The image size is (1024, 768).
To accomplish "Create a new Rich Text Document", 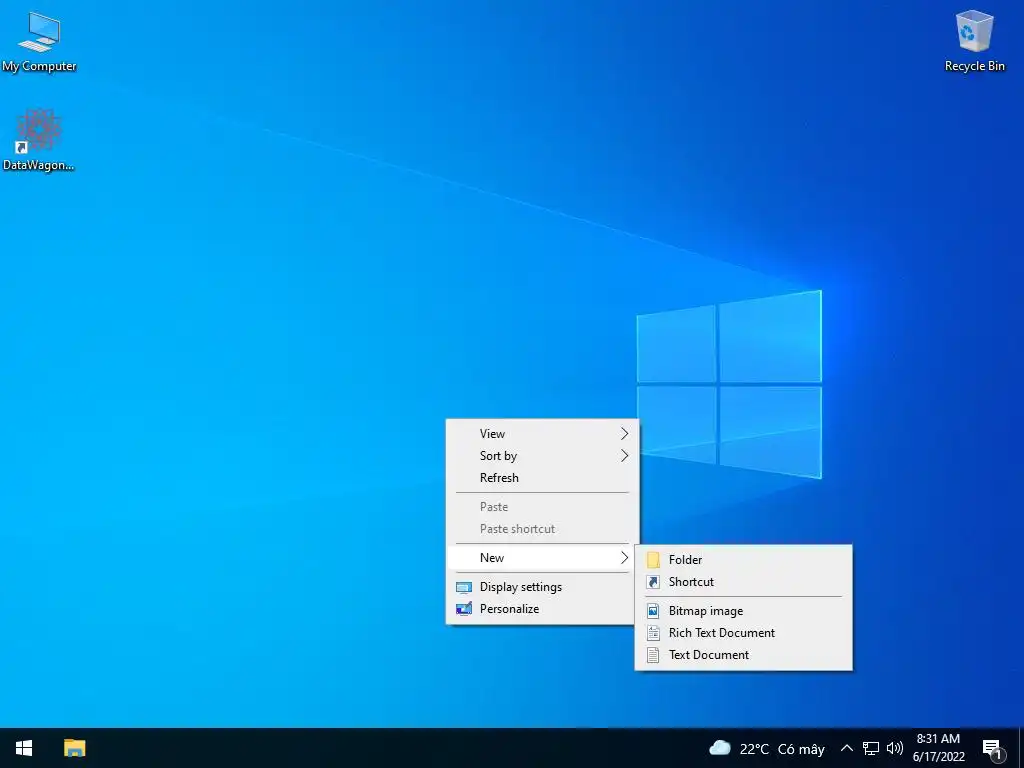I will click(744, 633).
